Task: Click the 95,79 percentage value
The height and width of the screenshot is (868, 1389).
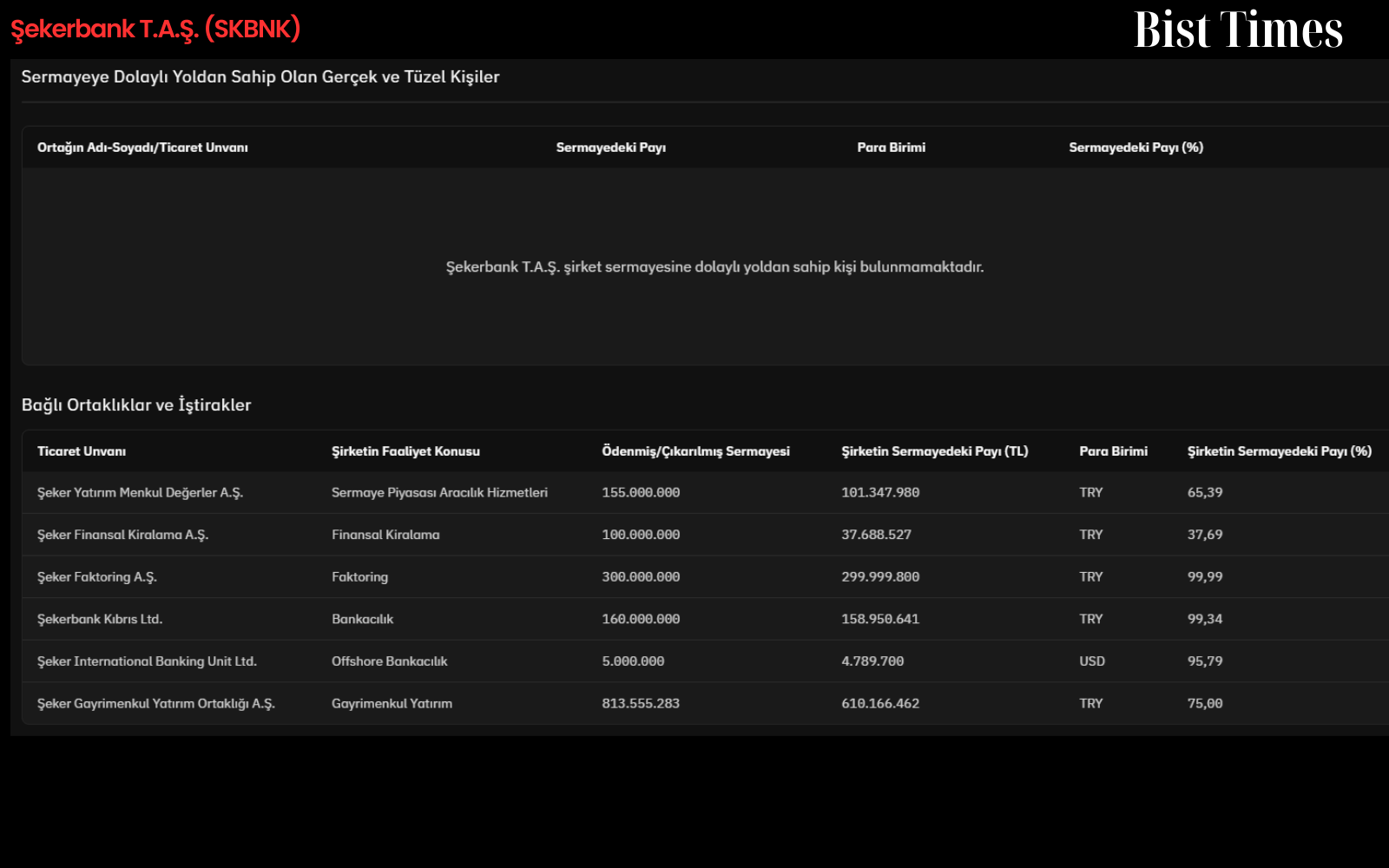Action: pyautogui.click(x=1205, y=661)
